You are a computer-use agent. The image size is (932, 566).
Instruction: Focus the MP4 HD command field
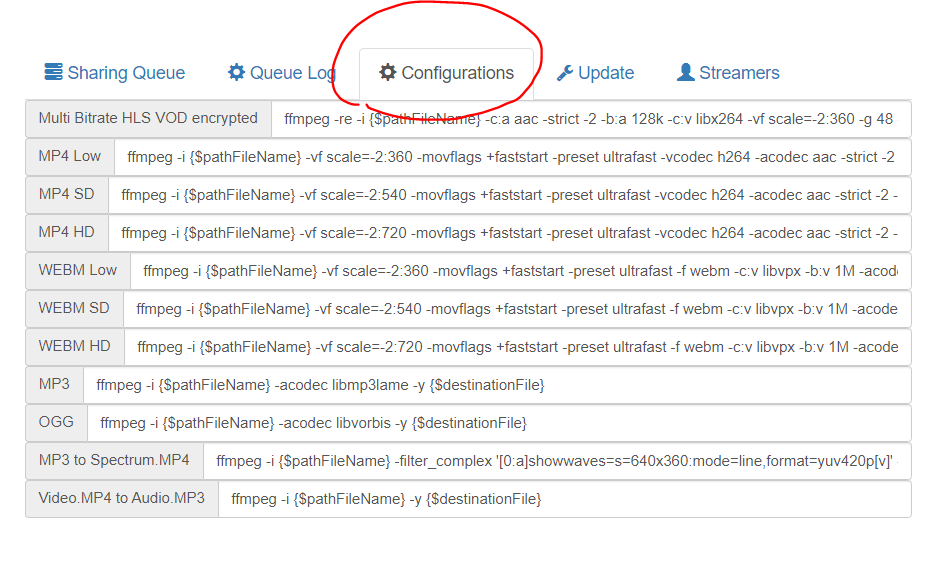point(509,233)
